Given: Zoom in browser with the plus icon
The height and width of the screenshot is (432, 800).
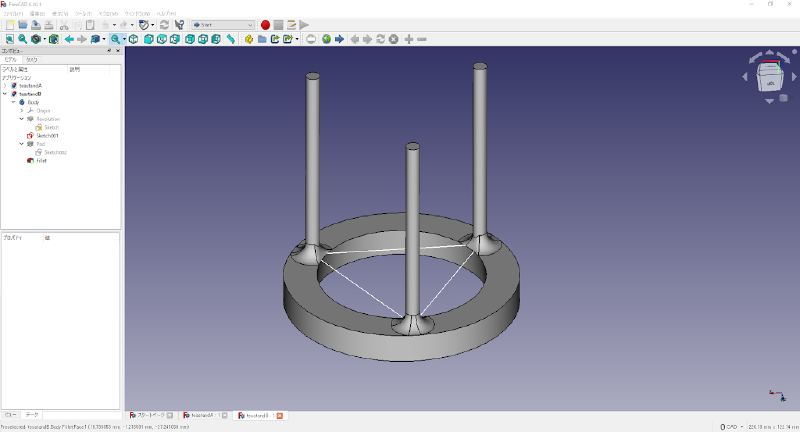Looking at the screenshot, I should [409, 39].
